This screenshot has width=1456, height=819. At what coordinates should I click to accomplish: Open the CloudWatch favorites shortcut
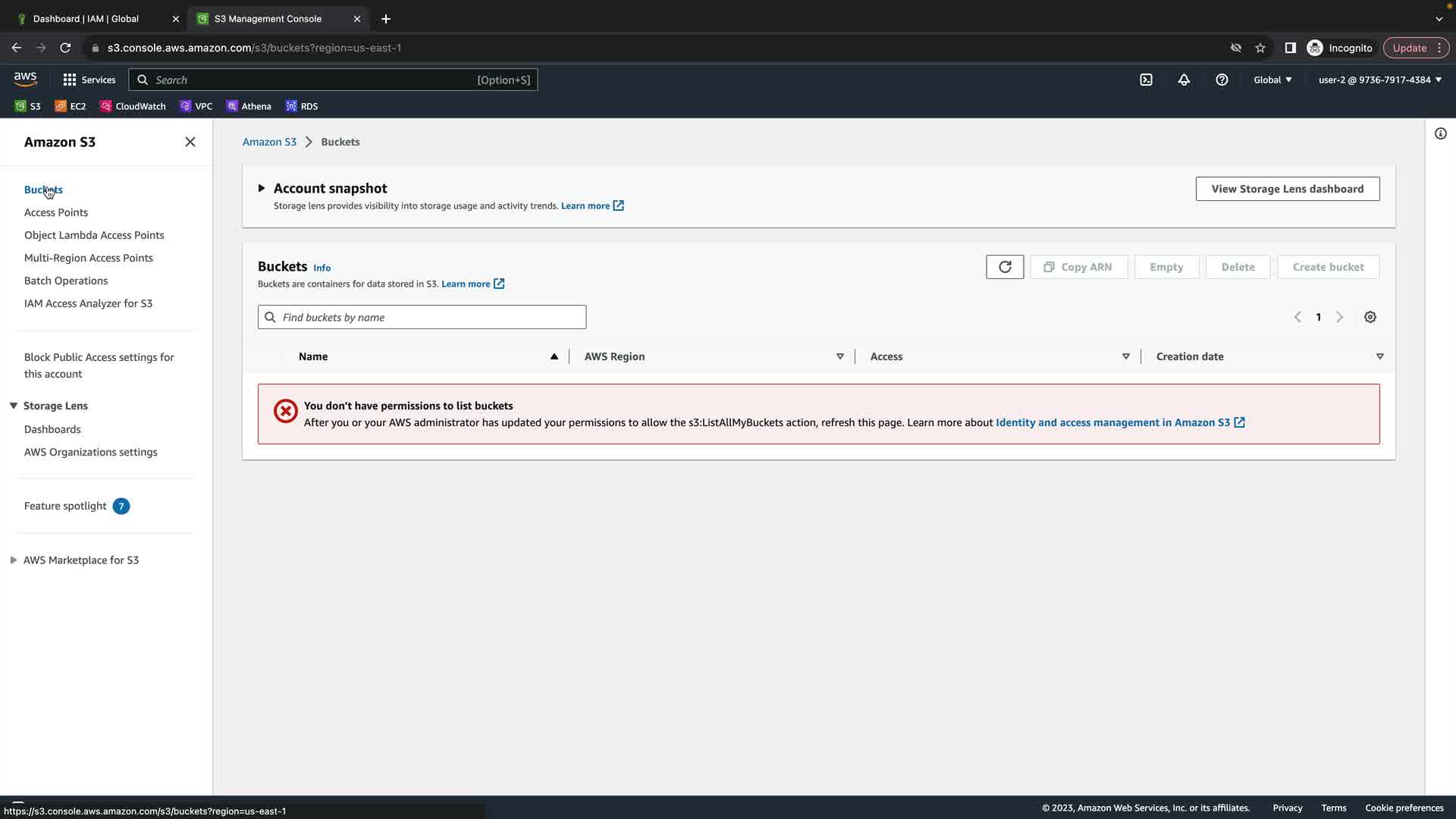[133, 106]
